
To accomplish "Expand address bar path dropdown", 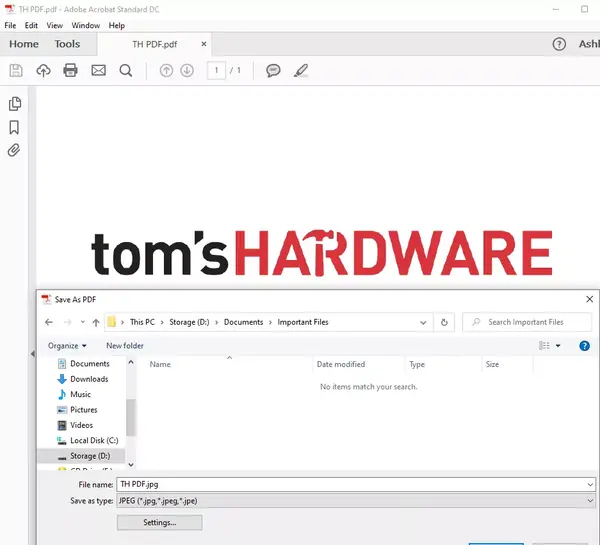I will click(x=423, y=322).
